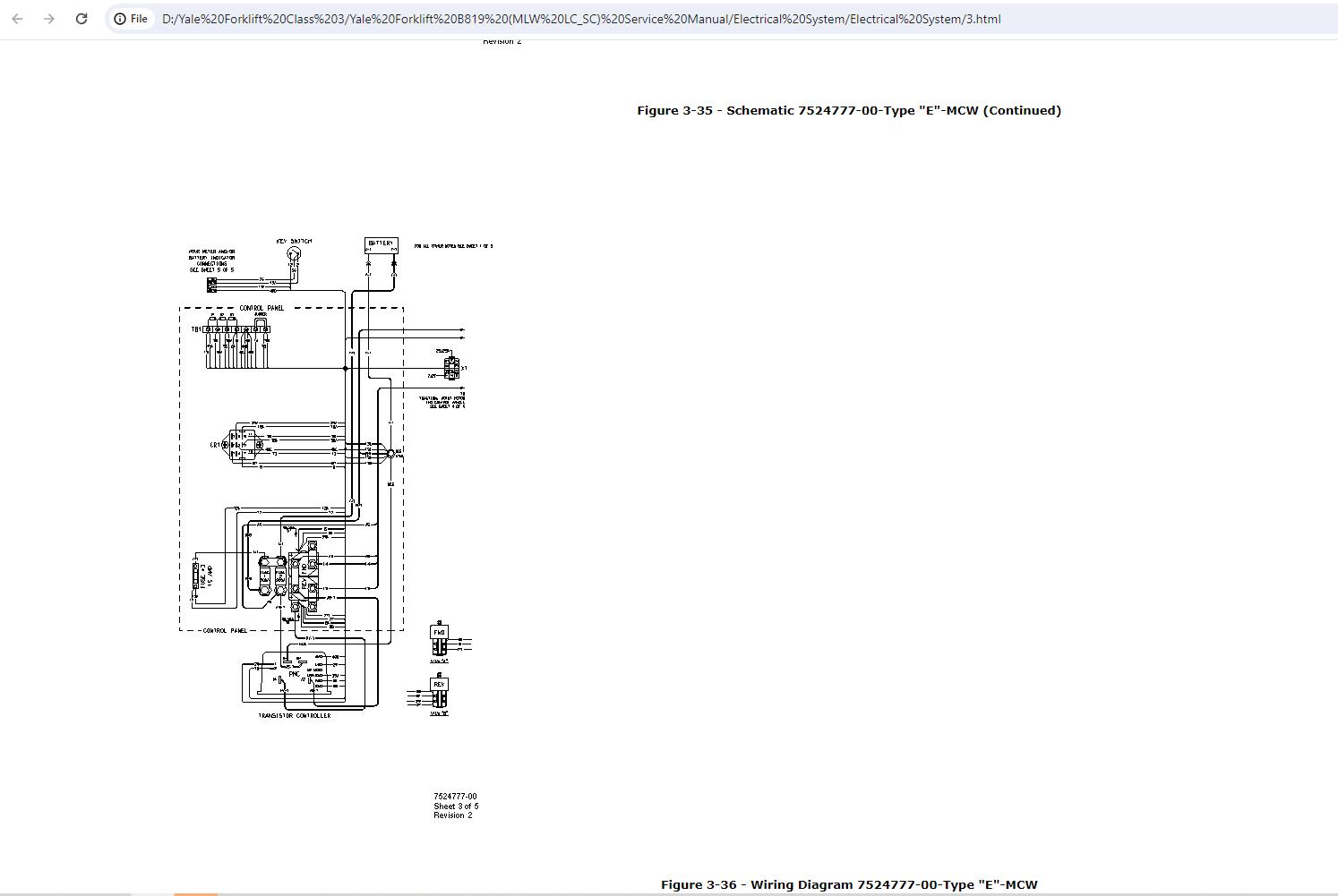Click the Figure 3-35 schematic caption
Viewport: 1338px width, 896px height.
coord(849,111)
